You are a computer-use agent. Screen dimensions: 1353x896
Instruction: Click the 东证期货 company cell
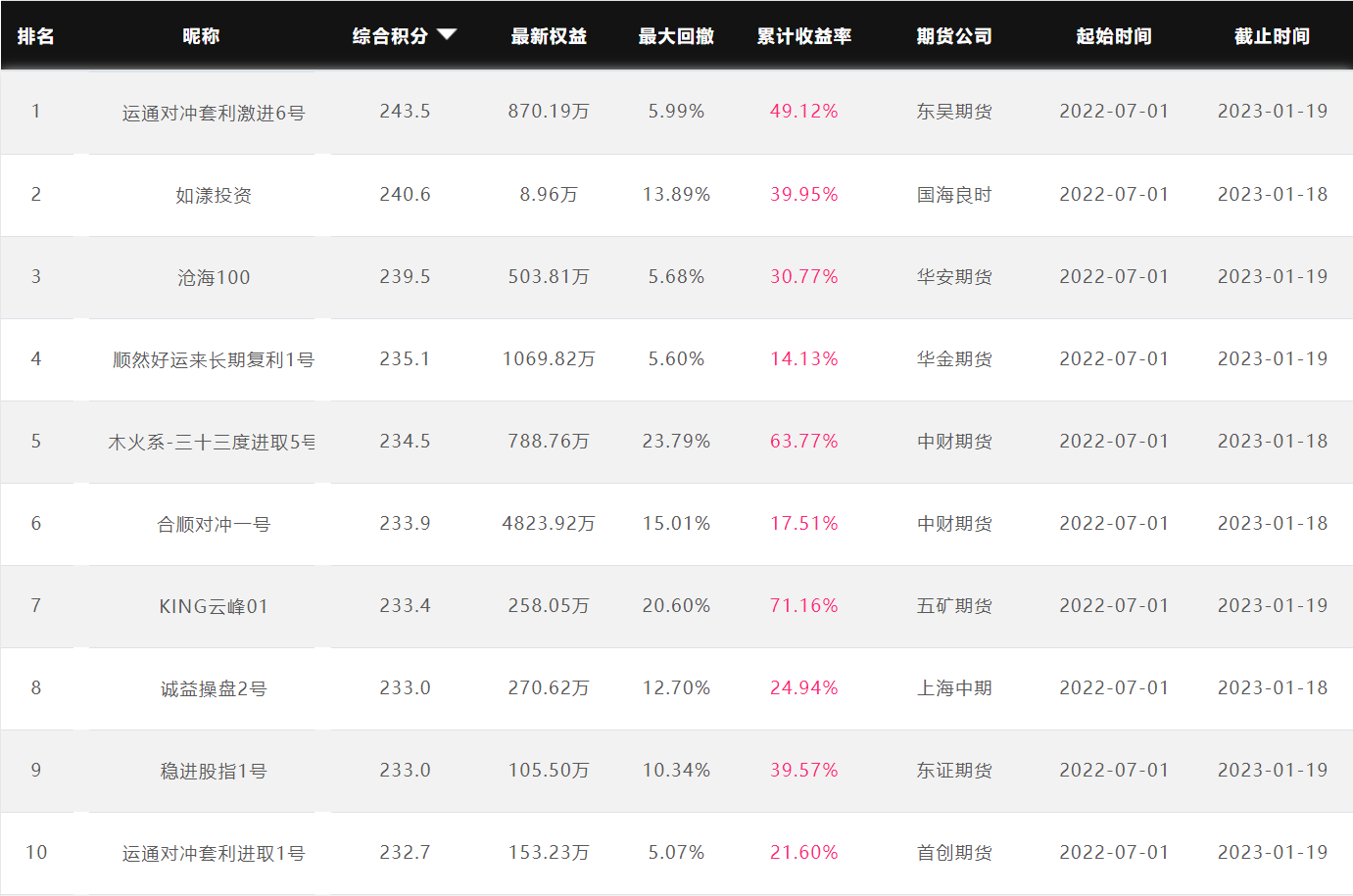tap(954, 771)
